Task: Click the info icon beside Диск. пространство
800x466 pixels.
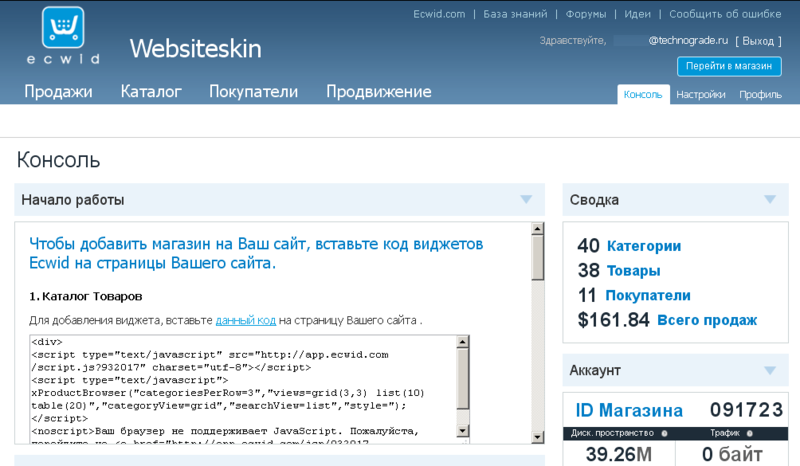Action: (664, 433)
